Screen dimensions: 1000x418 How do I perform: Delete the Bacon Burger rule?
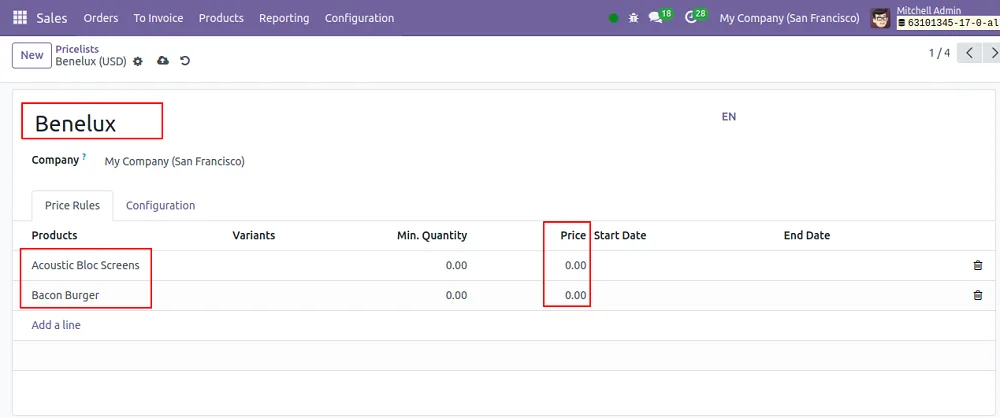coord(978,295)
